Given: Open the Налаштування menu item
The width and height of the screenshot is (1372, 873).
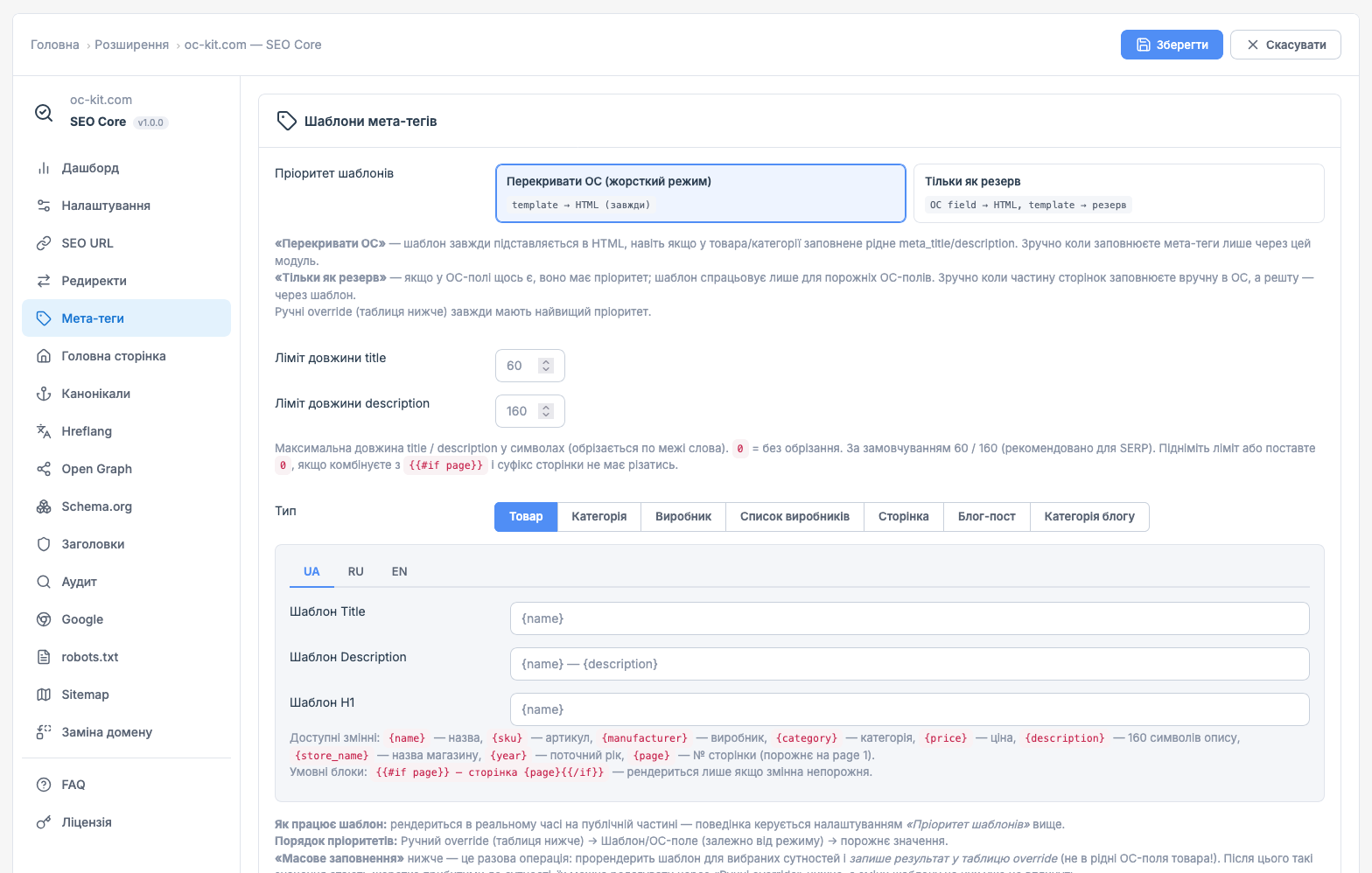Looking at the screenshot, I should (126, 206).
